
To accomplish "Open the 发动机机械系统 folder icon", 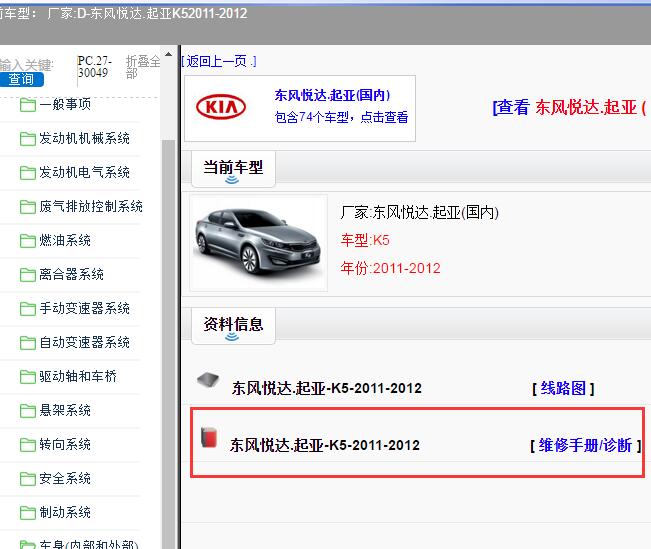I will tap(27, 139).
